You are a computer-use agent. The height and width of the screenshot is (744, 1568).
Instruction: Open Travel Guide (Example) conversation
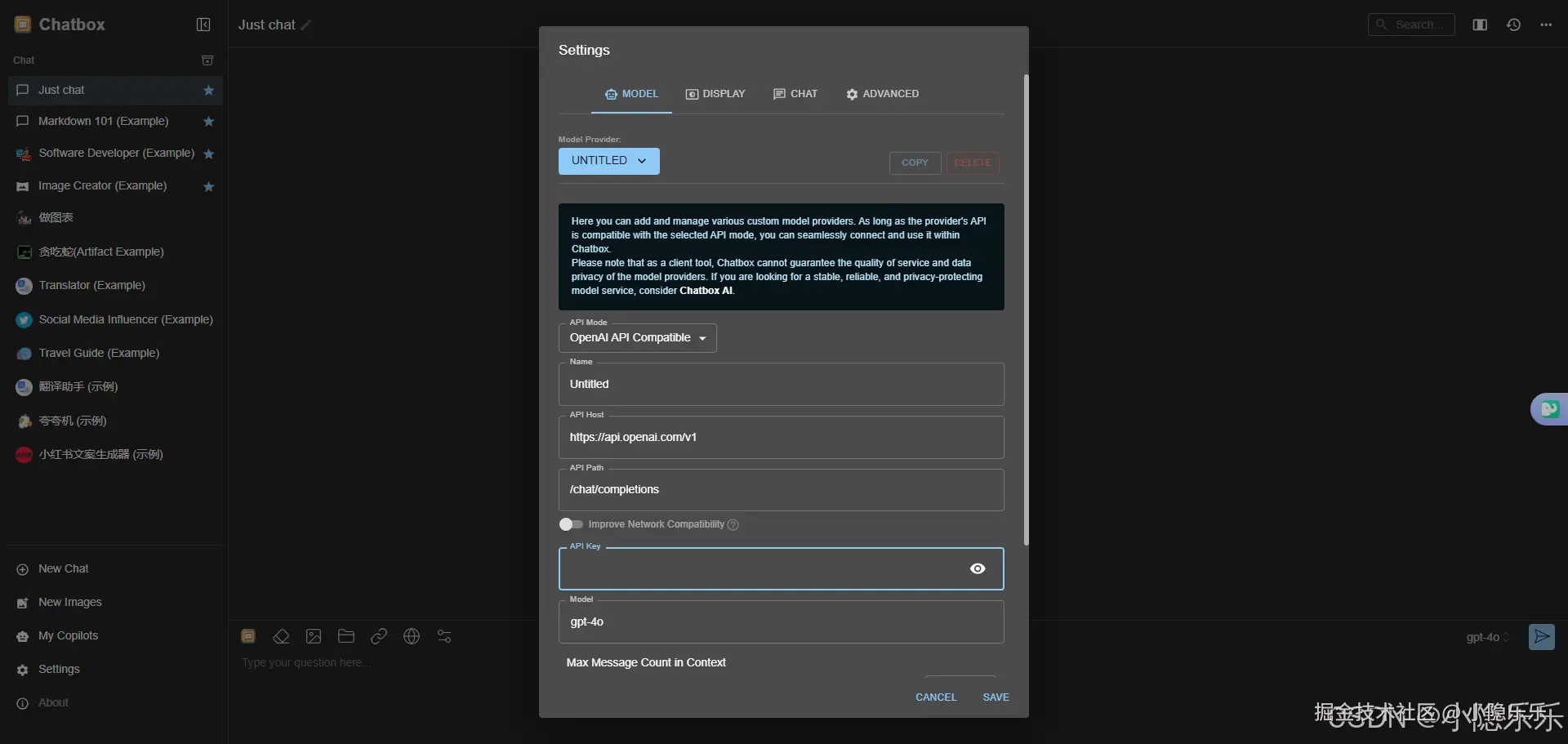click(115, 353)
